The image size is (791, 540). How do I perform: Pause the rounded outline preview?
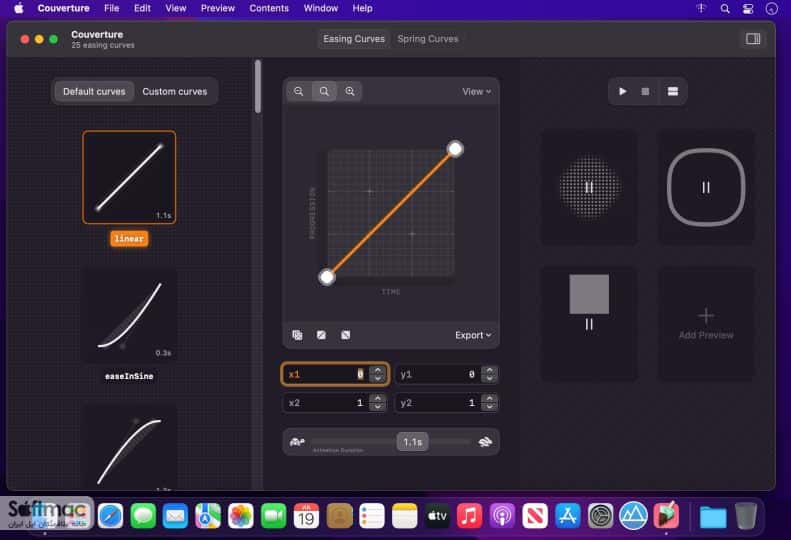[x=706, y=188]
